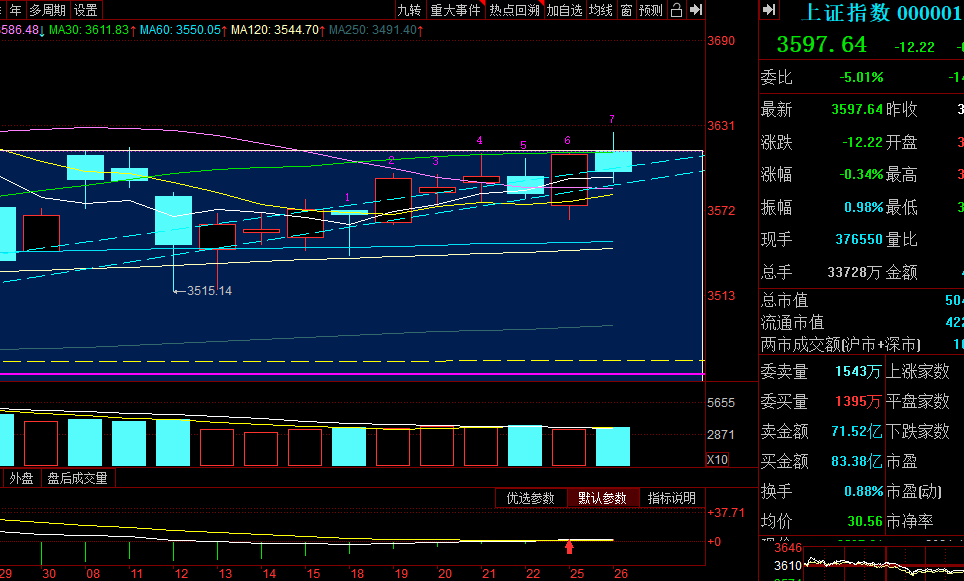Click the 总手 33728万 value
The width and height of the screenshot is (964, 581).
coord(854,272)
